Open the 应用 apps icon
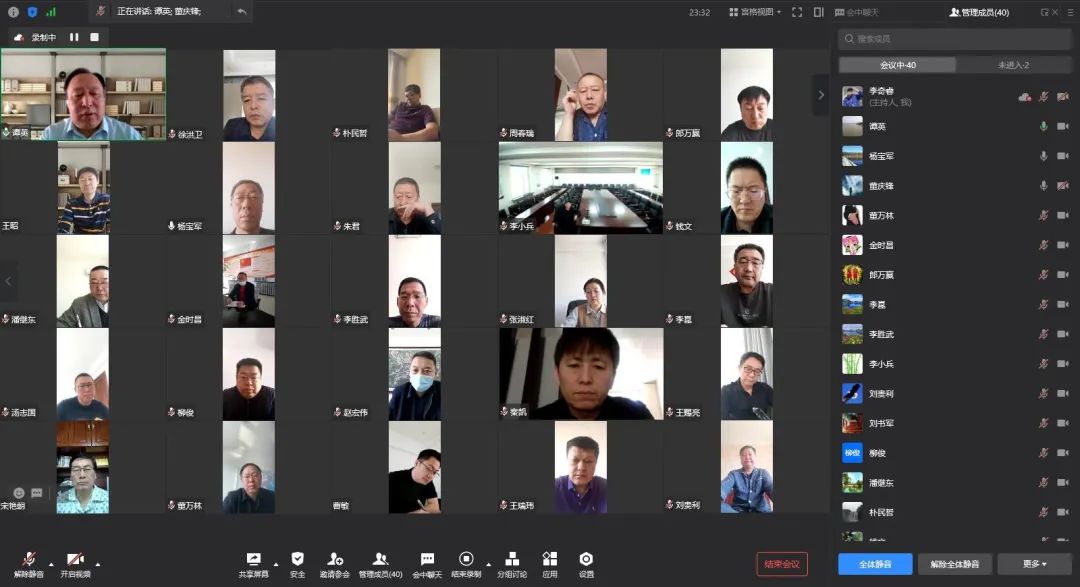 tap(549, 560)
